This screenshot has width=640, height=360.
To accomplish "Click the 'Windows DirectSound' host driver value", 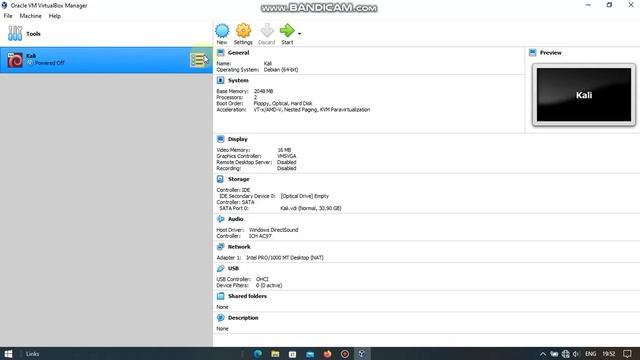I will pyautogui.click(x=273, y=230).
